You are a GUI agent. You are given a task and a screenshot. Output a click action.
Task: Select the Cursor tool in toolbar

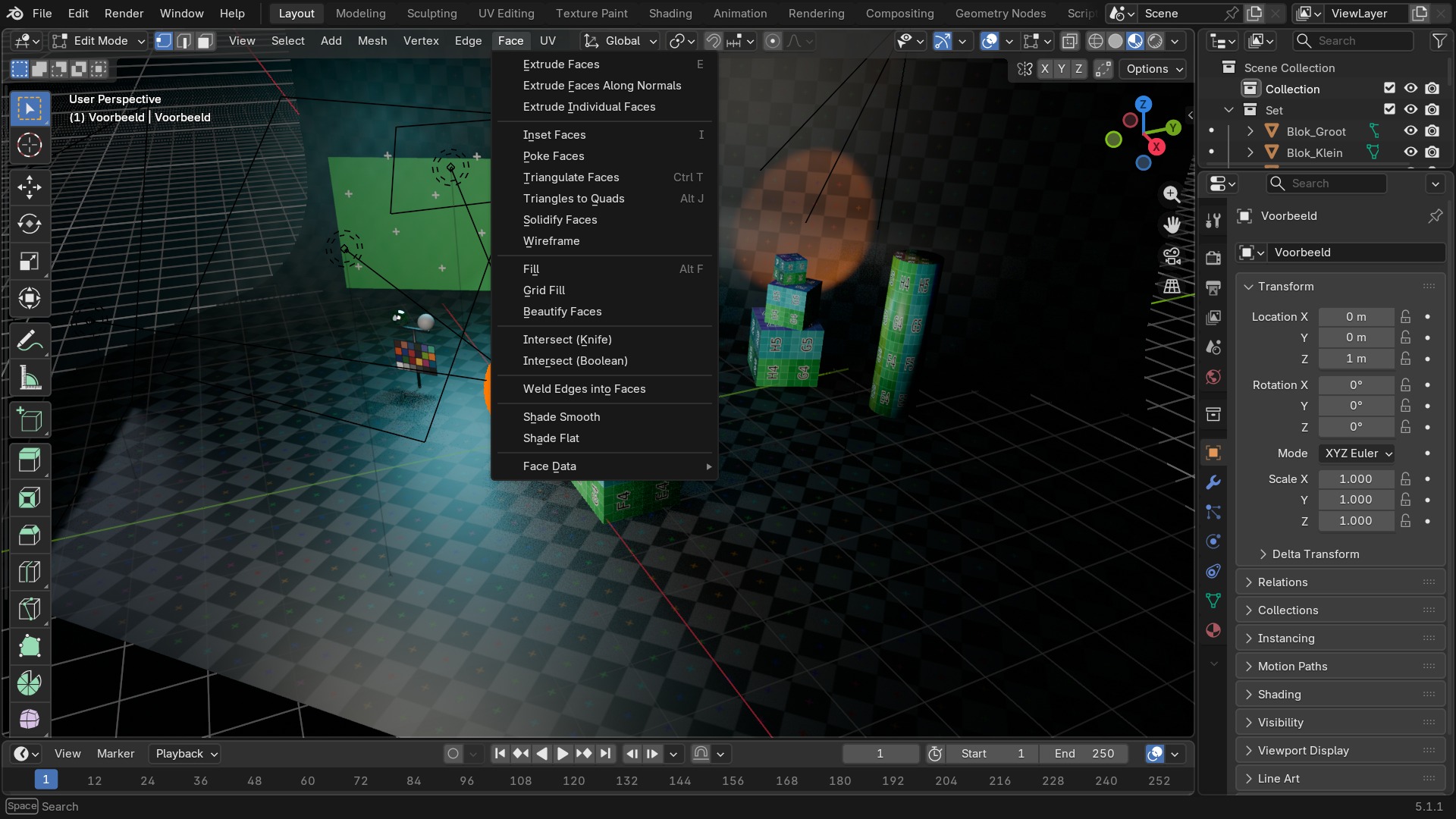point(30,145)
